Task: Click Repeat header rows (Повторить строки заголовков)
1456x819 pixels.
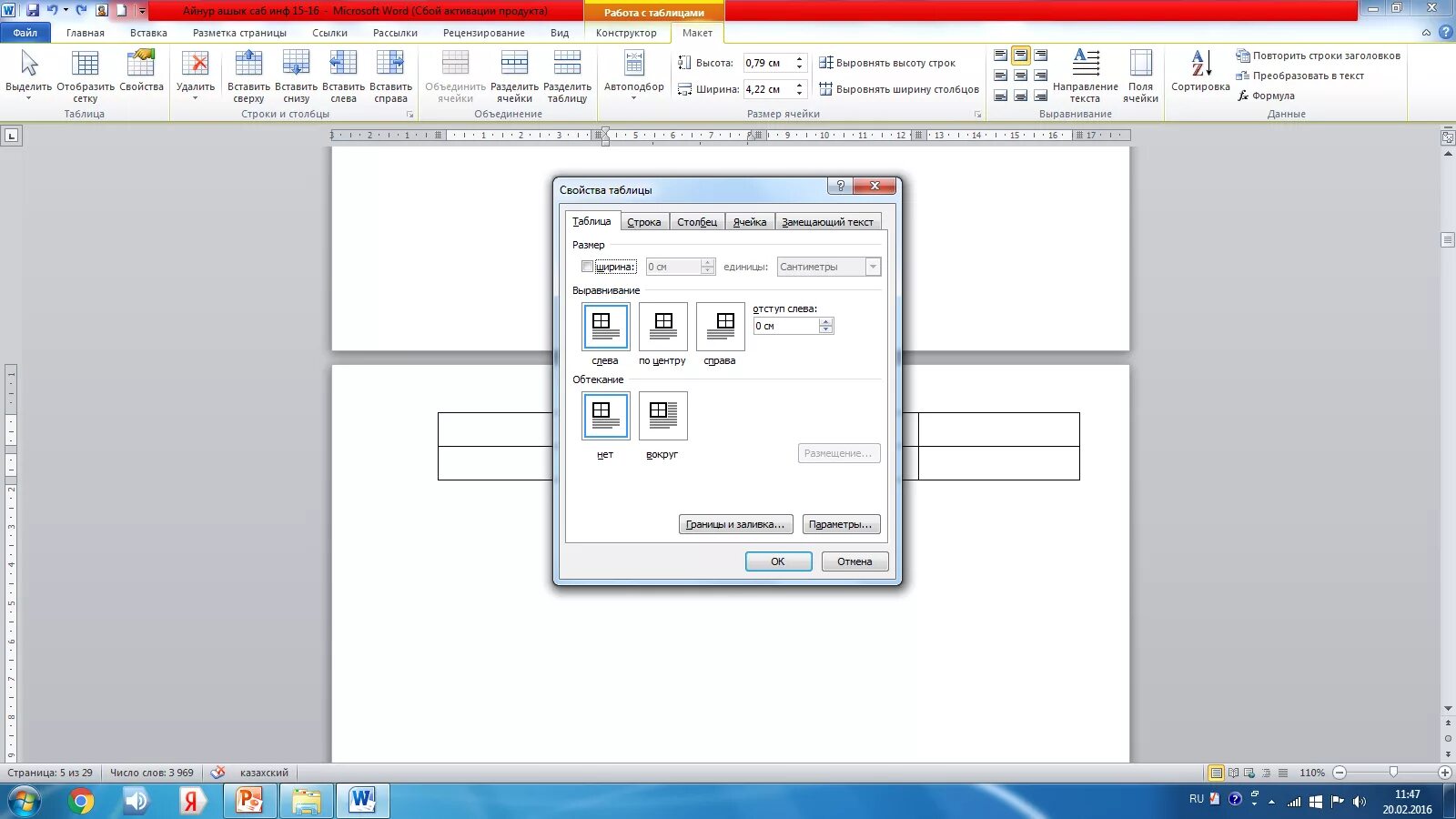Action: pos(1318,56)
